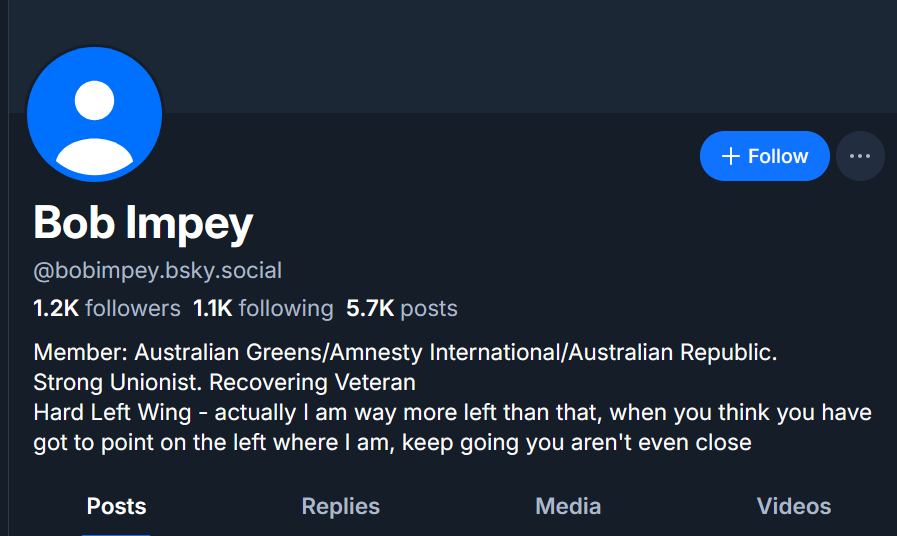Click the "Strong Unionist. Recovering Veteran" line
Image resolution: width=897 pixels, height=536 pixels.
(x=224, y=382)
